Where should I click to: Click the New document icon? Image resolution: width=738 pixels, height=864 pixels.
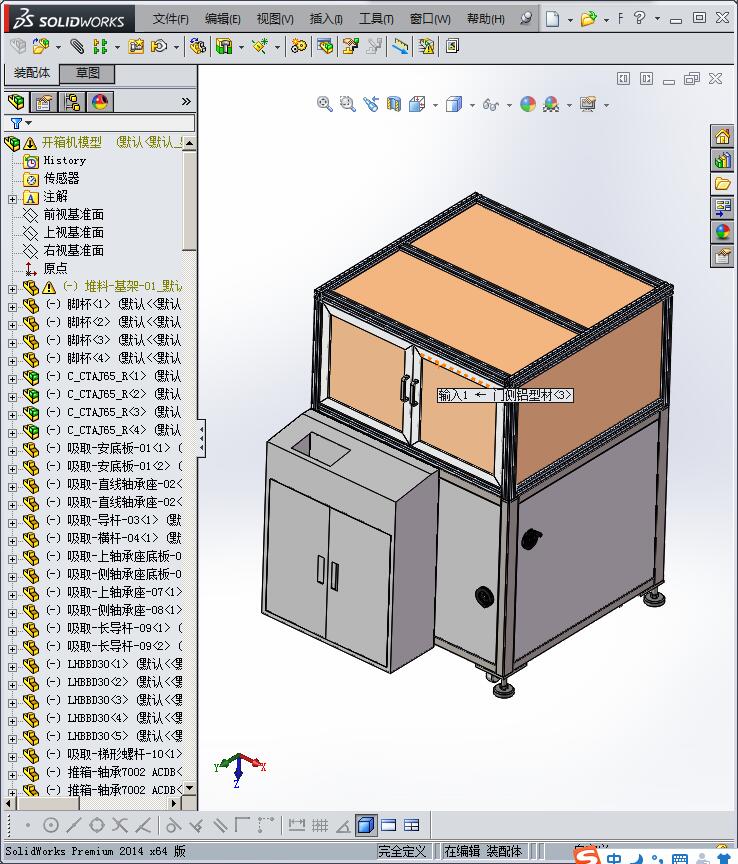[552, 19]
